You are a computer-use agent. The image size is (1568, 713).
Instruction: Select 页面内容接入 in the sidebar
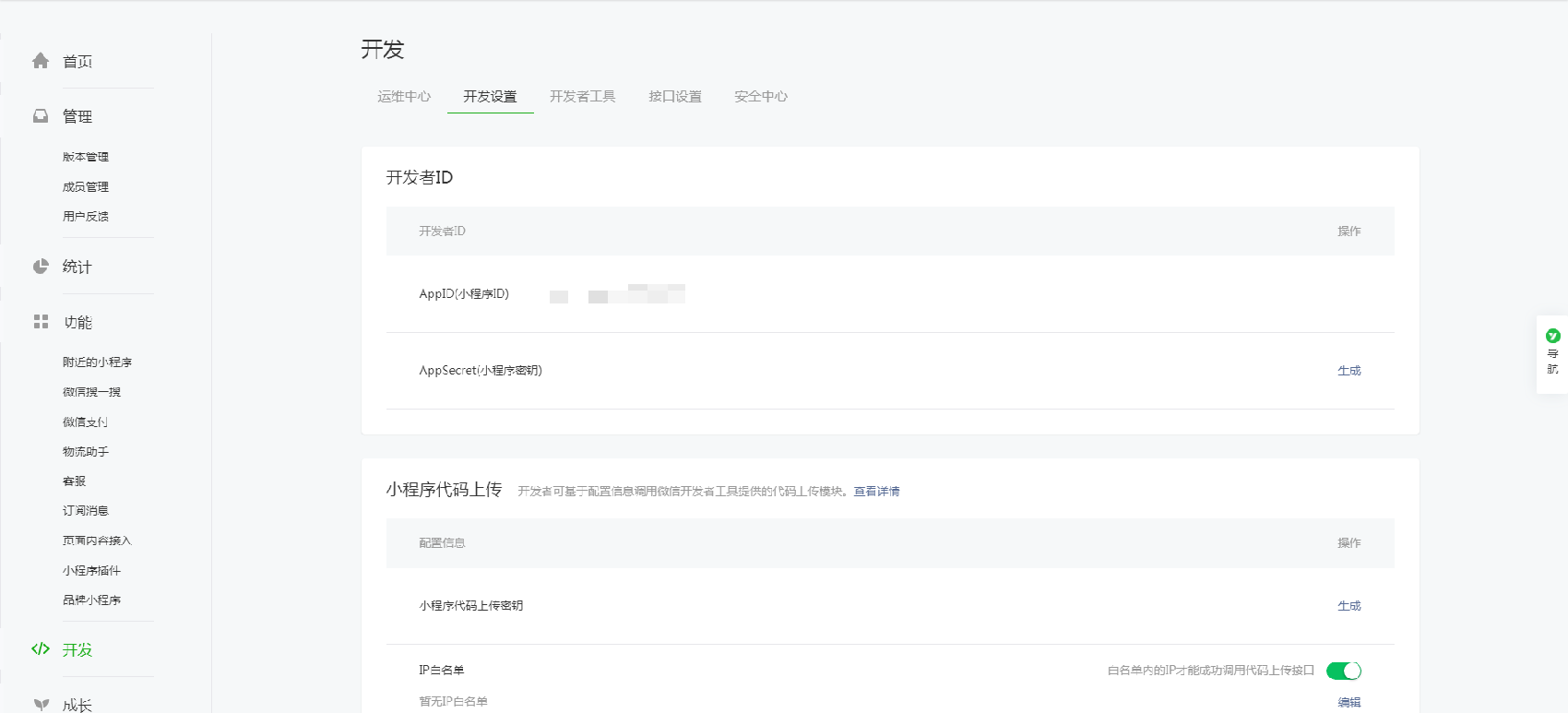point(97,541)
